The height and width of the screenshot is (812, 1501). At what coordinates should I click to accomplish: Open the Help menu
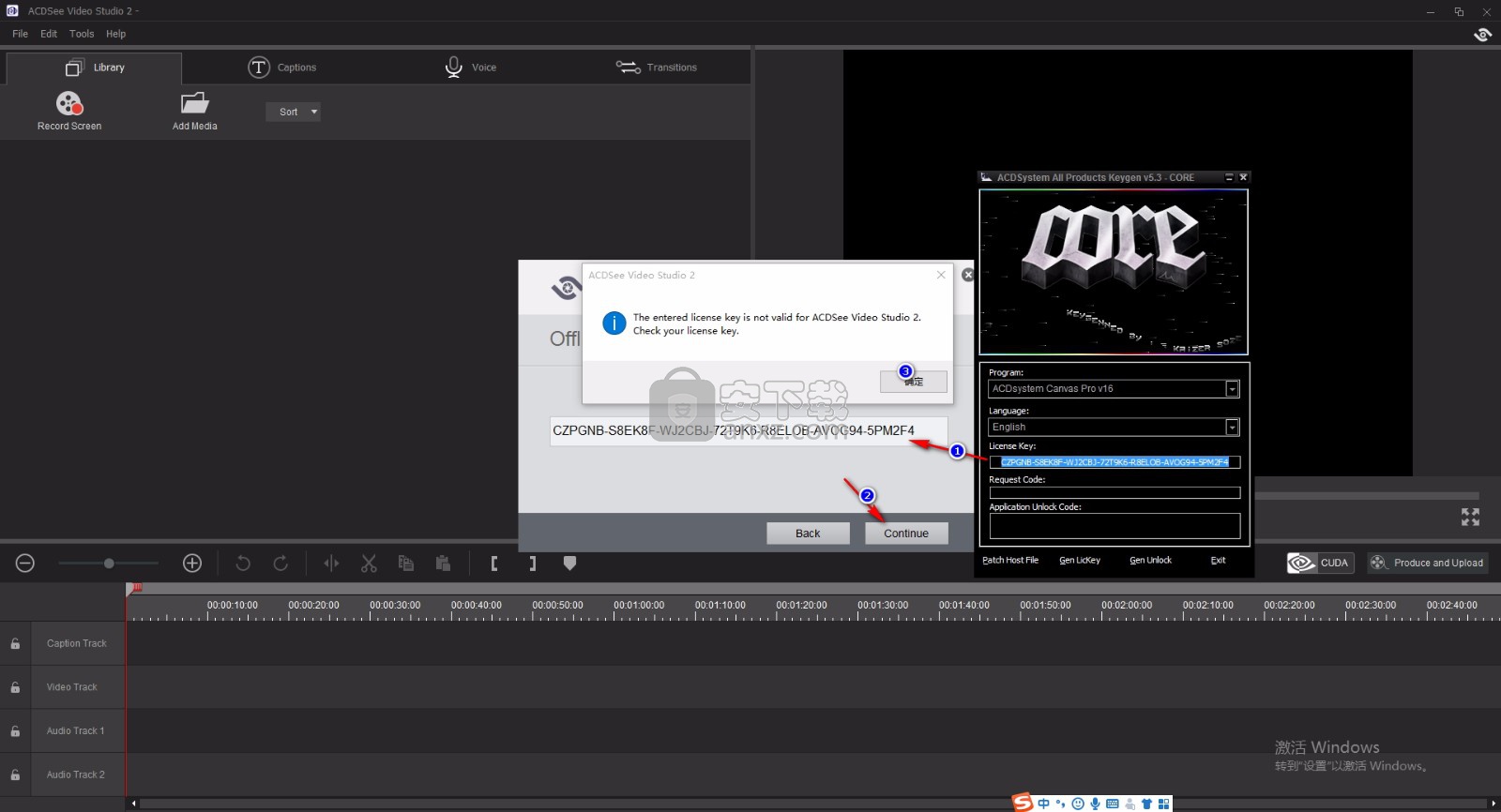(115, 34)
